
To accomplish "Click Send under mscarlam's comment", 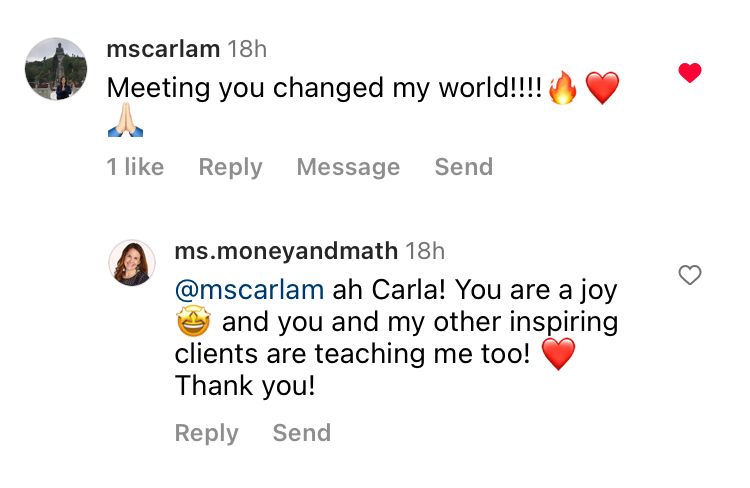I will (x=463, y=167).
